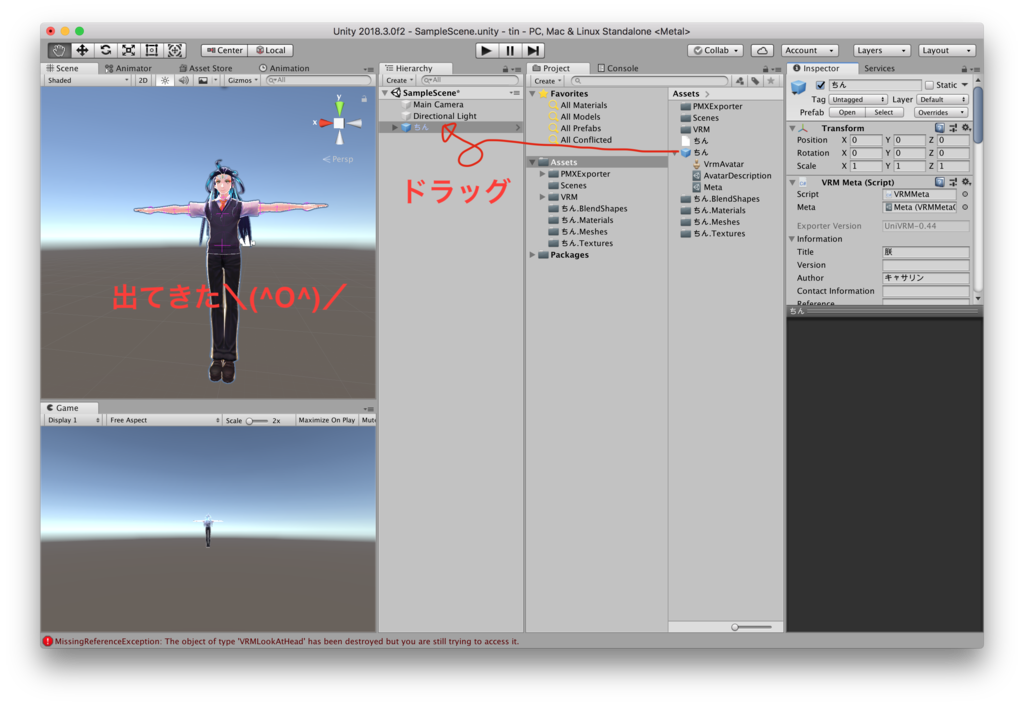Toggle Center pivot mode
1024x706 pixels.
coord(225,50)
